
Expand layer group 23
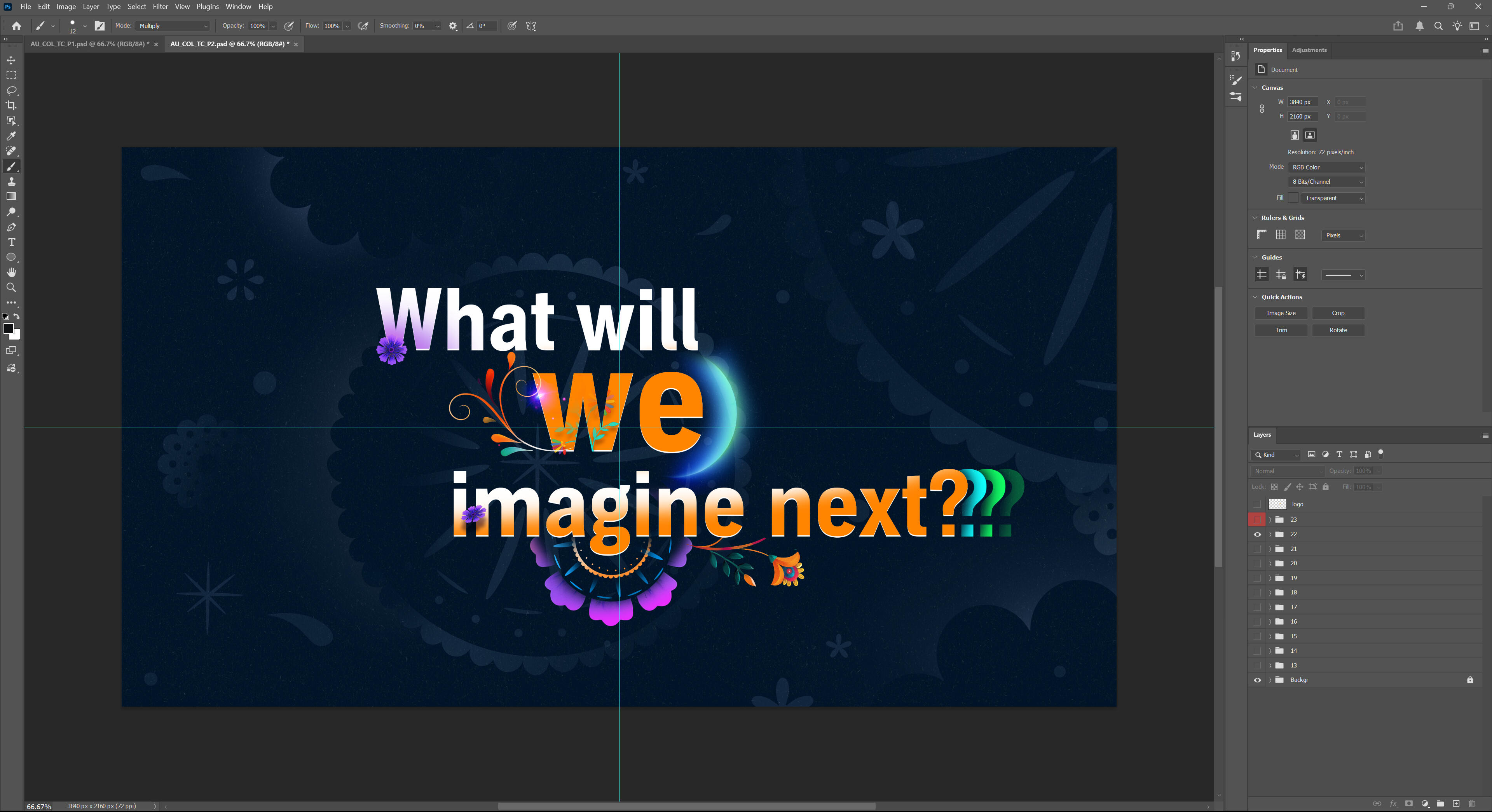(x=1270, y=520)
